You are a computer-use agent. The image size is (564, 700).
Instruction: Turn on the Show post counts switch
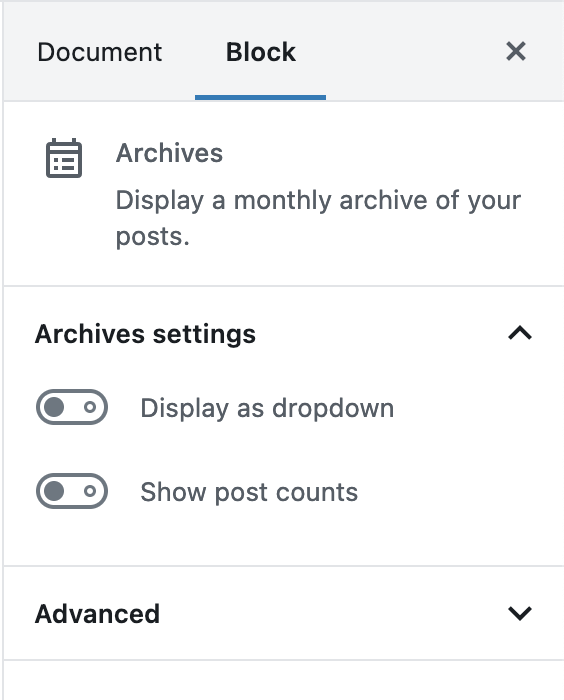72,491
